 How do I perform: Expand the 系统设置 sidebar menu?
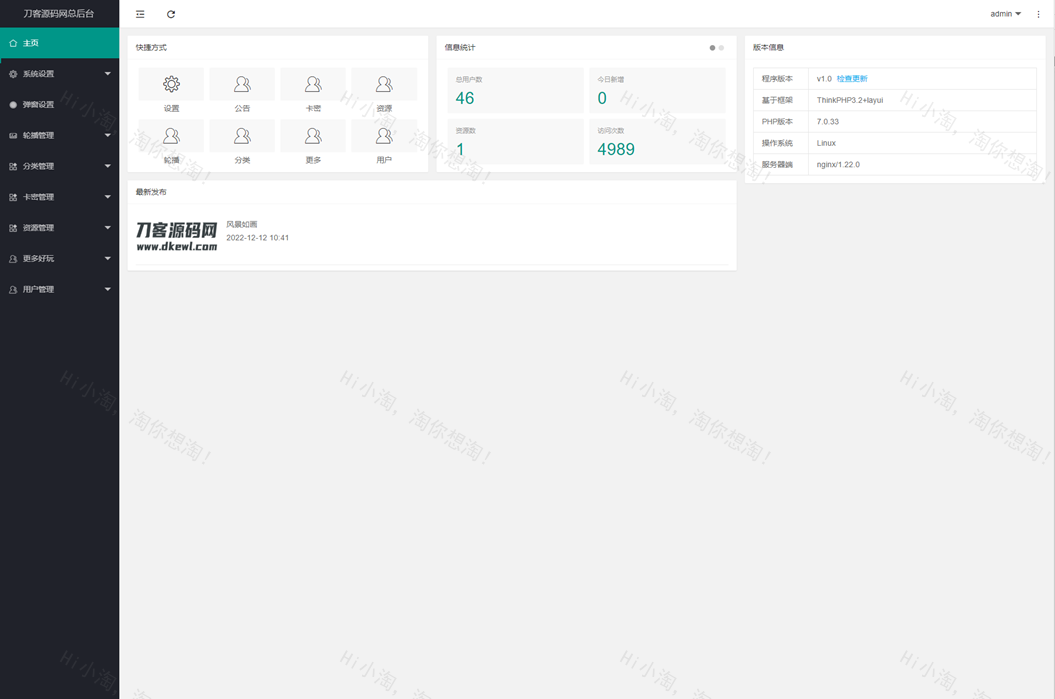pos(59,74)
